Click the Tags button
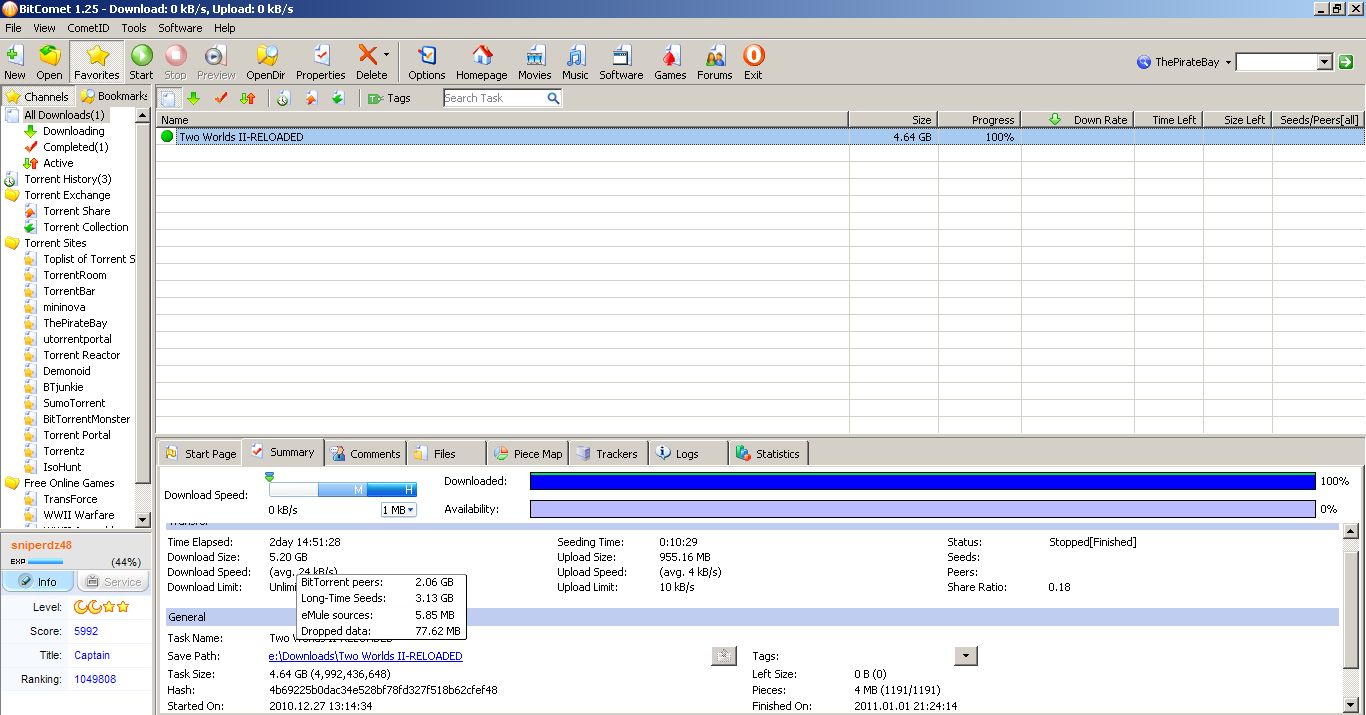This screenshot has width=1366, height=715. pyautogui.click(x=389, y=98)
